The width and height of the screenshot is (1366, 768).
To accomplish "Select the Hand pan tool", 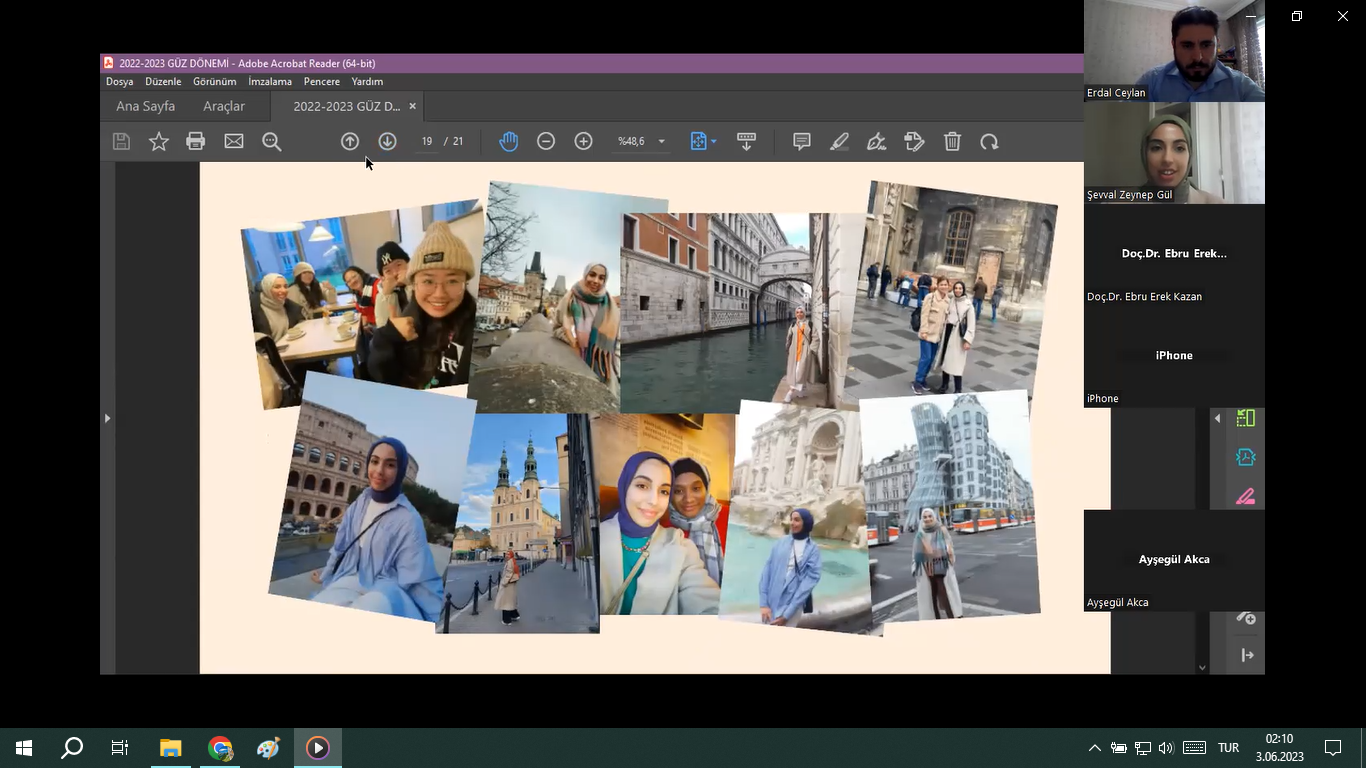I will [x=508, y=142].
